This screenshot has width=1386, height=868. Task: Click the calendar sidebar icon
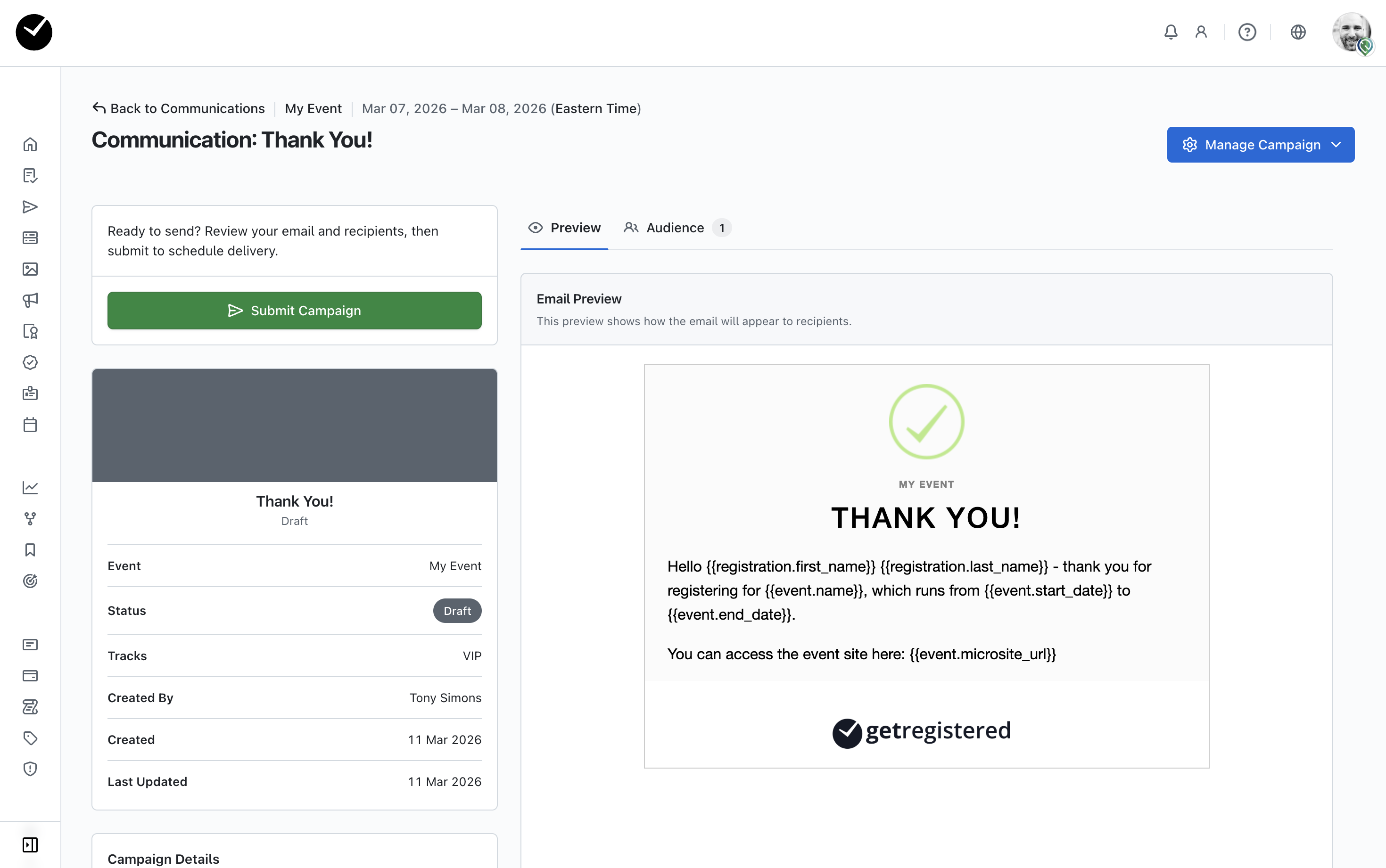pos(30,425)
